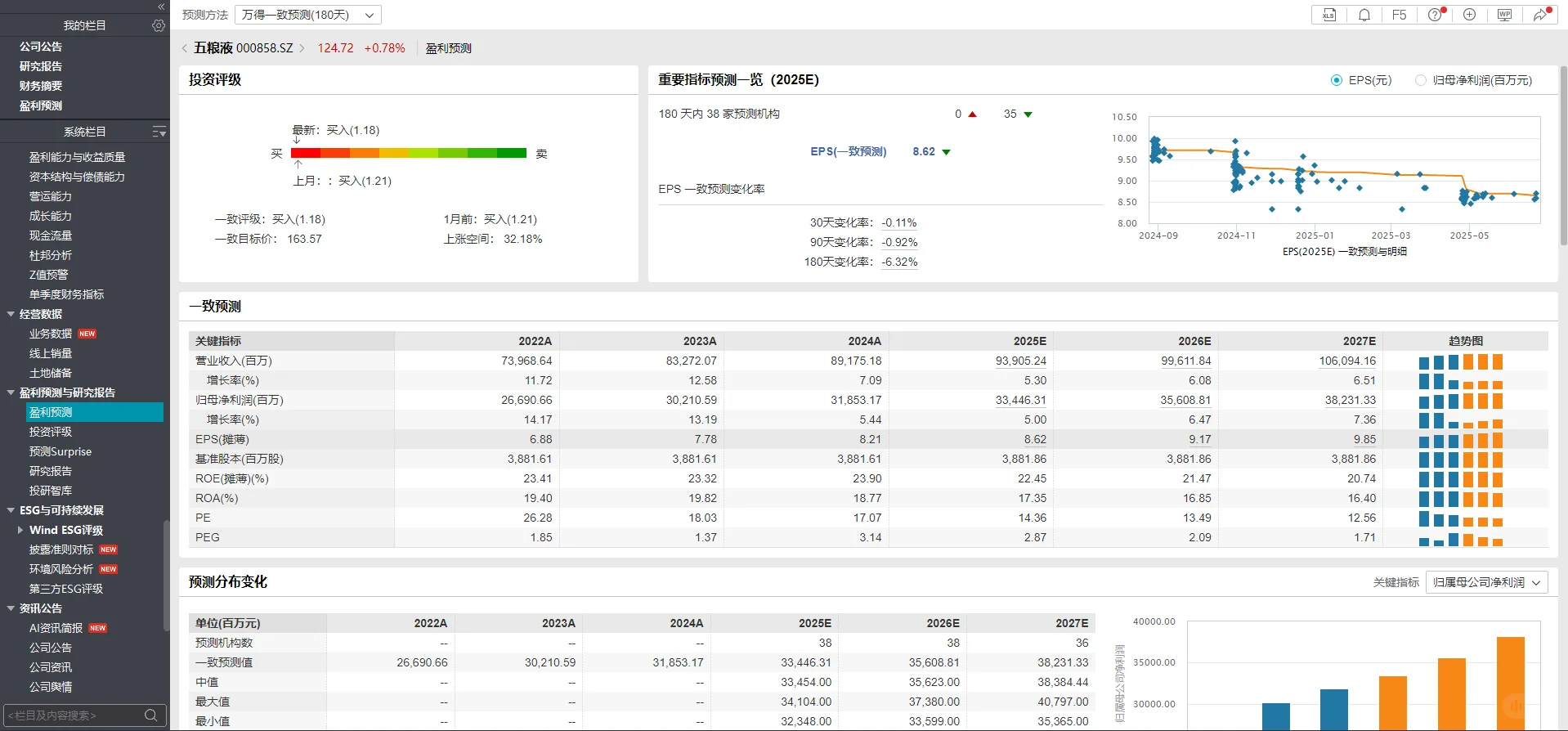The width and height of the screenshot is (1568, 731).
Task: Click green triangle beside EPS 8.62
Action: (x=946, y=152)
